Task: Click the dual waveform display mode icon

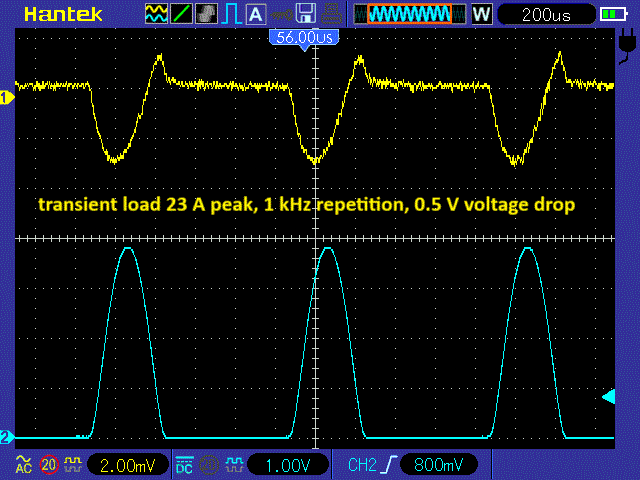Action: (x=156, y=14)
